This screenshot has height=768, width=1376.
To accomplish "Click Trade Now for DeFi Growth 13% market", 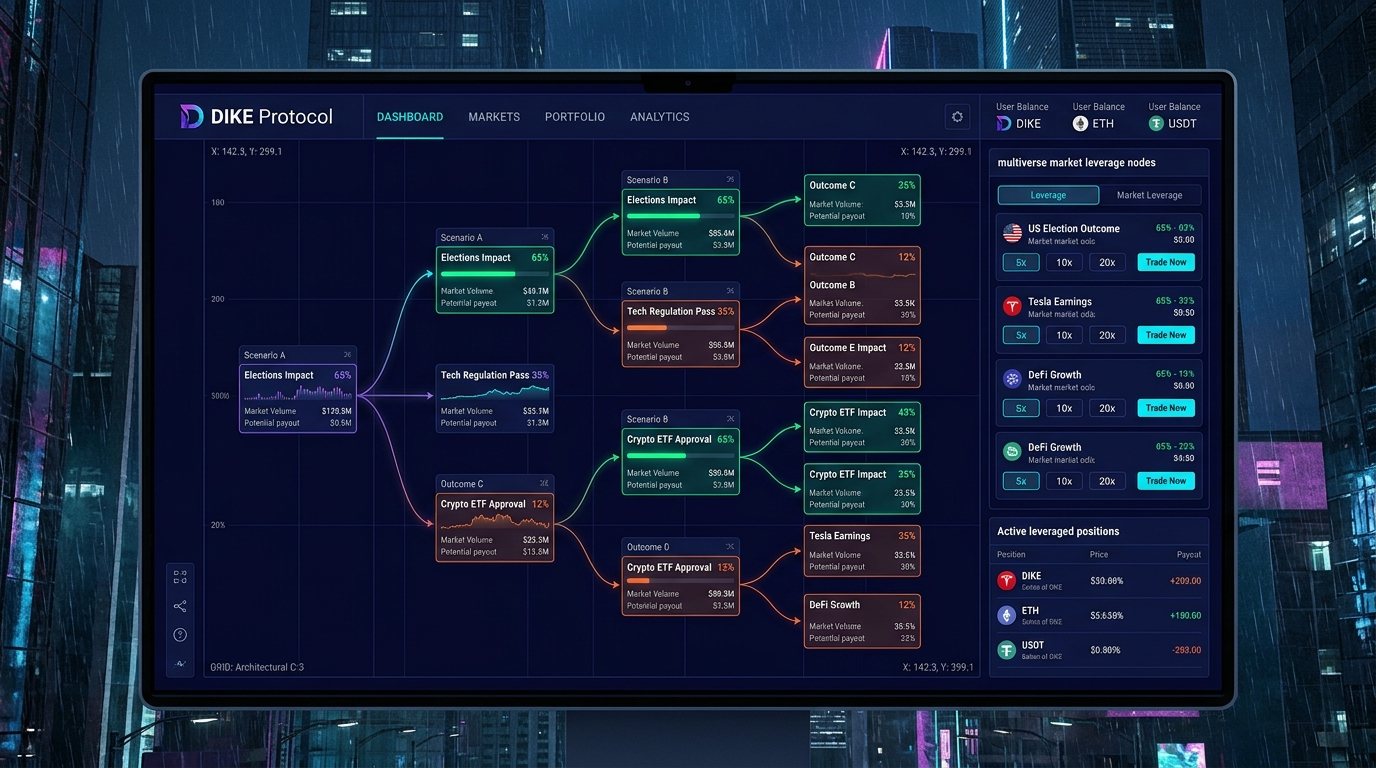I will pyautogui.click(x=1166, y=408).
